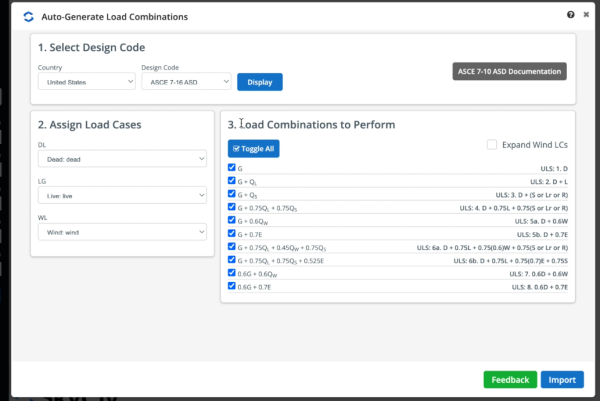Open the Design Code dropdown
Screen dimensions: 600x401
(x=185, y=82)
